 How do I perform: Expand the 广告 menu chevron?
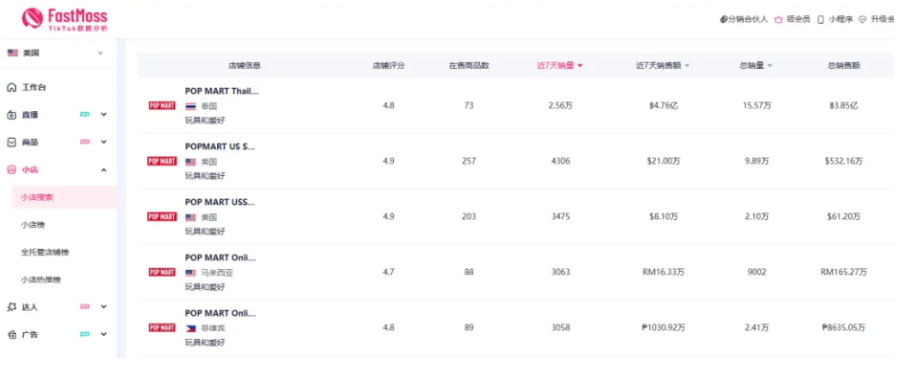click(x=104, y=334)
